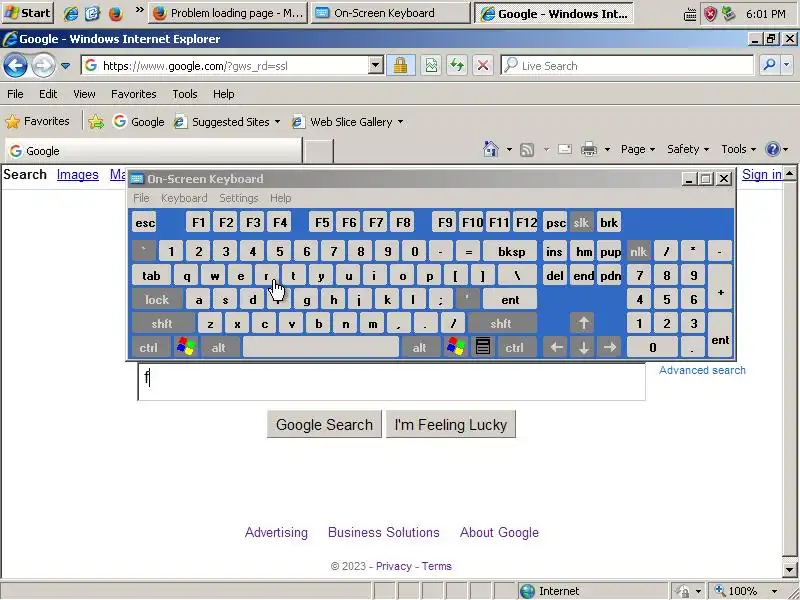
Task: Click the Images link on Google page
Action: click(x=78, y=174)
